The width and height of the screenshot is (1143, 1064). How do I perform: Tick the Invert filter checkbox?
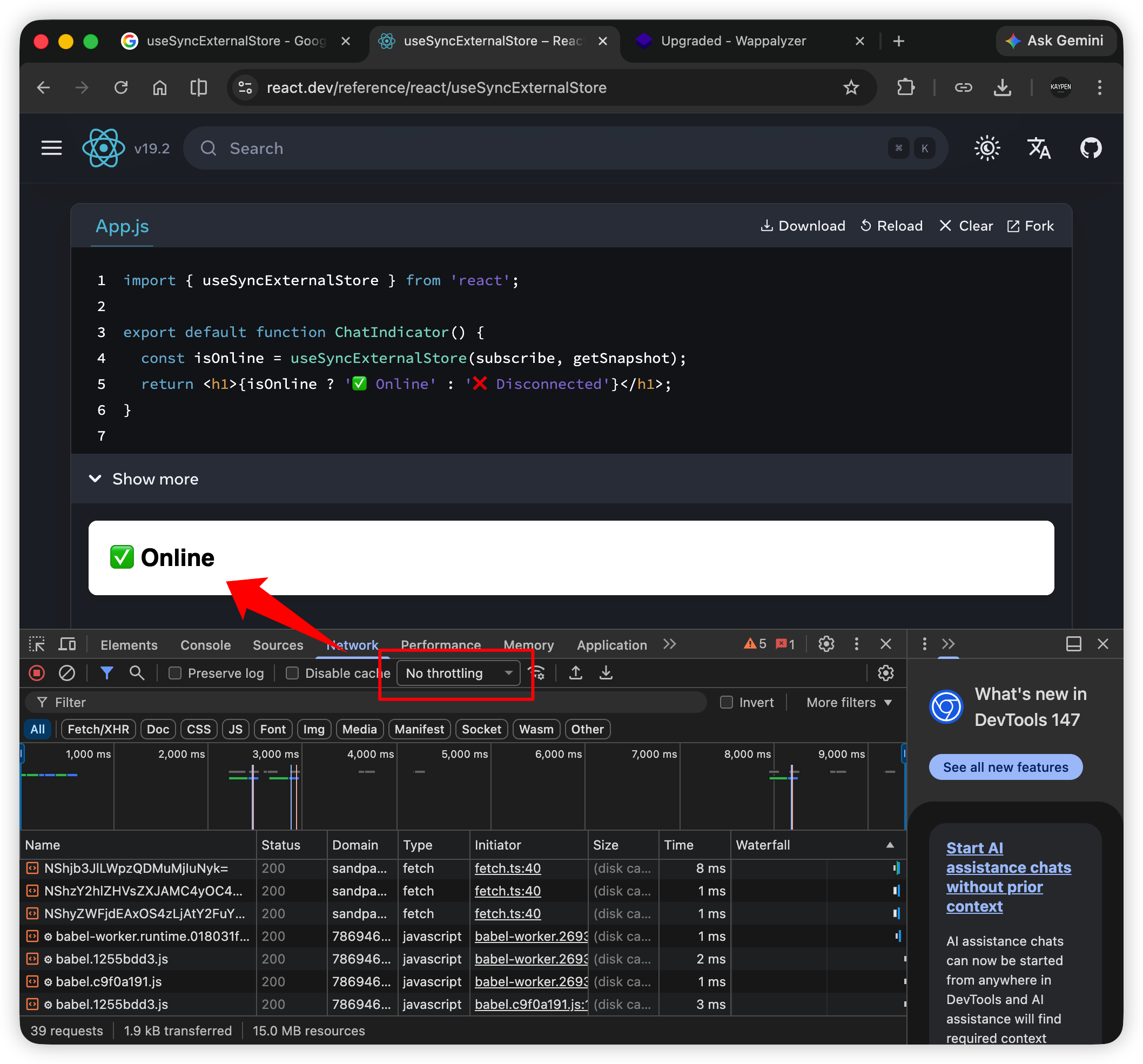click(726, 703)
